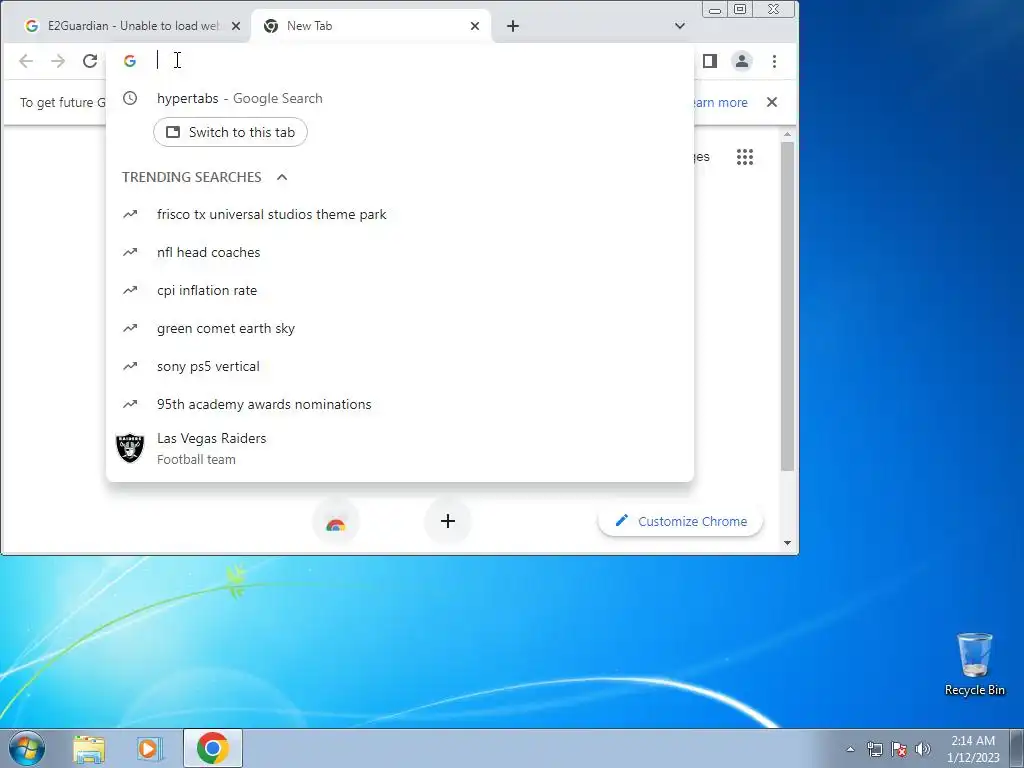The height and width of the screenshot is (768, 1024).
Task: Select sony ps5 vertical suggestion
Action: coord(400,366)
